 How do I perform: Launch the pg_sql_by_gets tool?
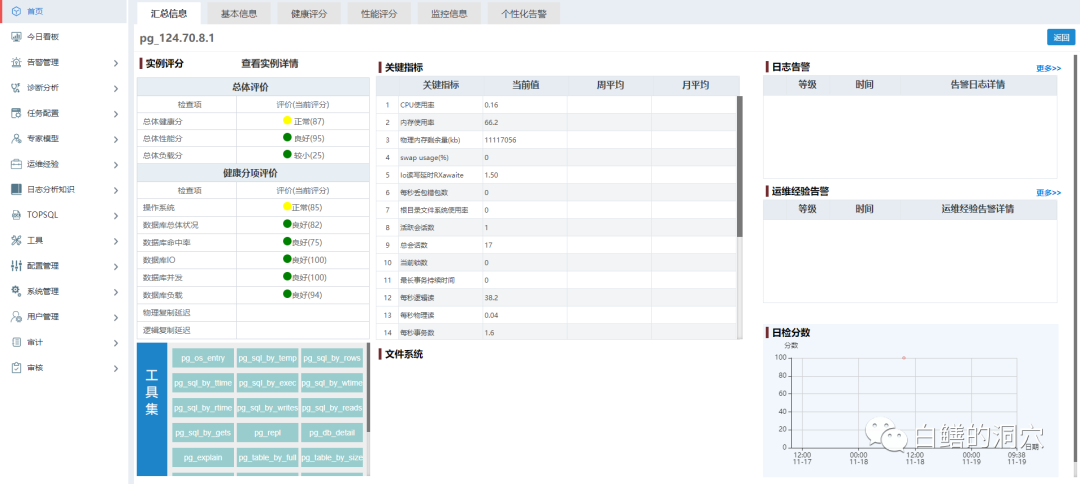coord(203,432)
